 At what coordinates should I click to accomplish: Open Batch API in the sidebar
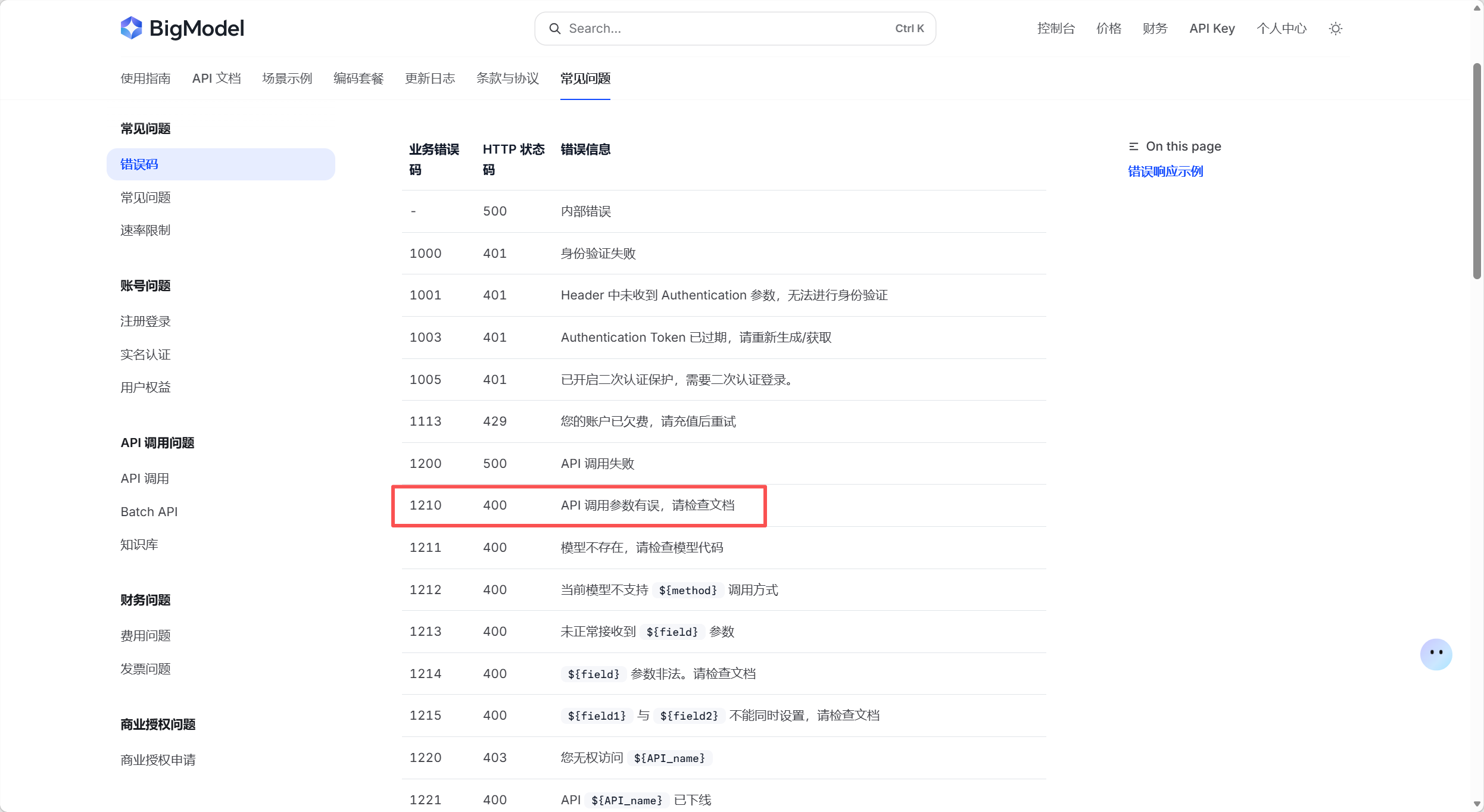(149, 512)
